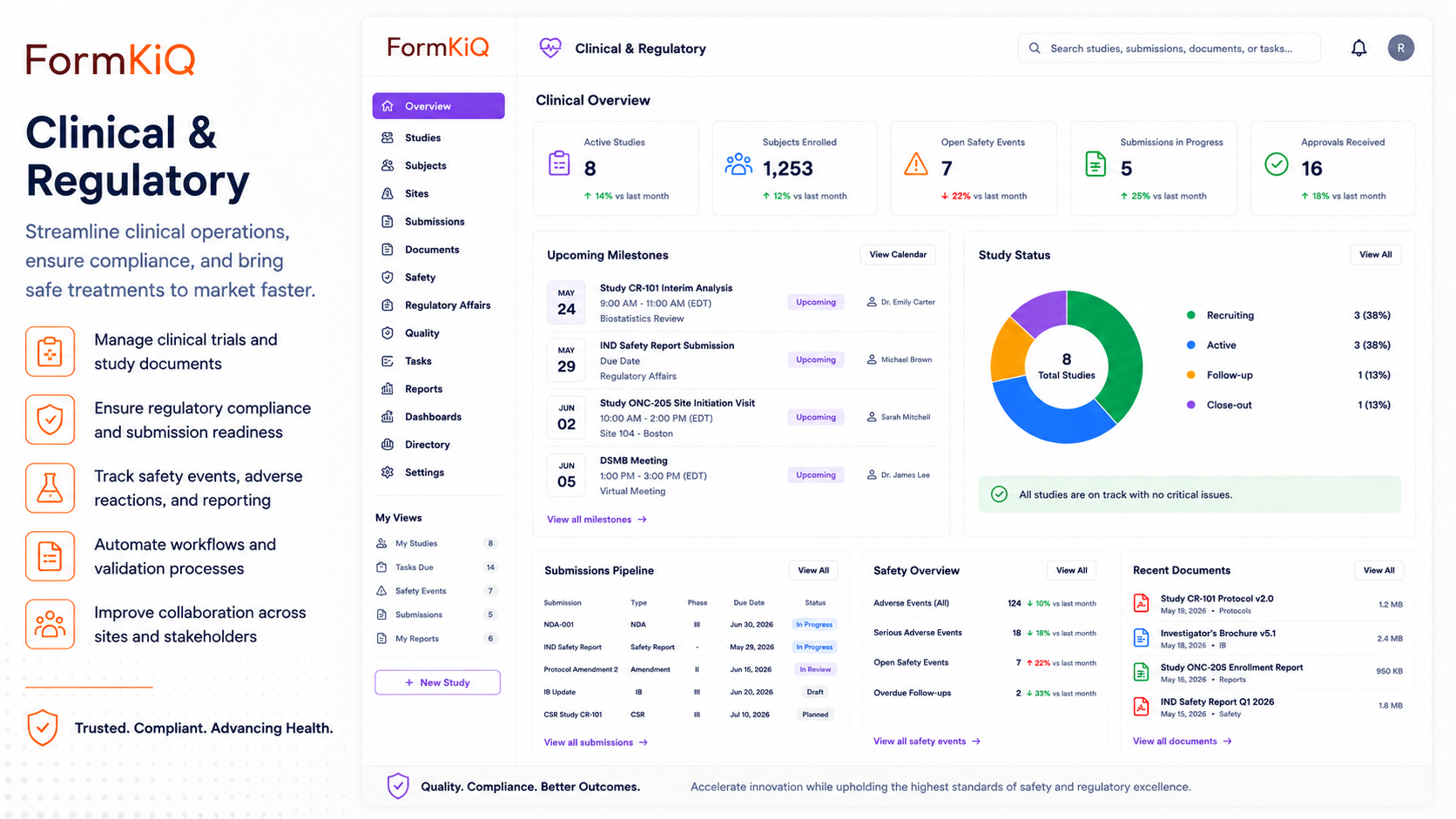This screenshot has height=819, width=1456.
Task: Click the Clinical & Regulatory heart icon
Action: pos(549,48)
